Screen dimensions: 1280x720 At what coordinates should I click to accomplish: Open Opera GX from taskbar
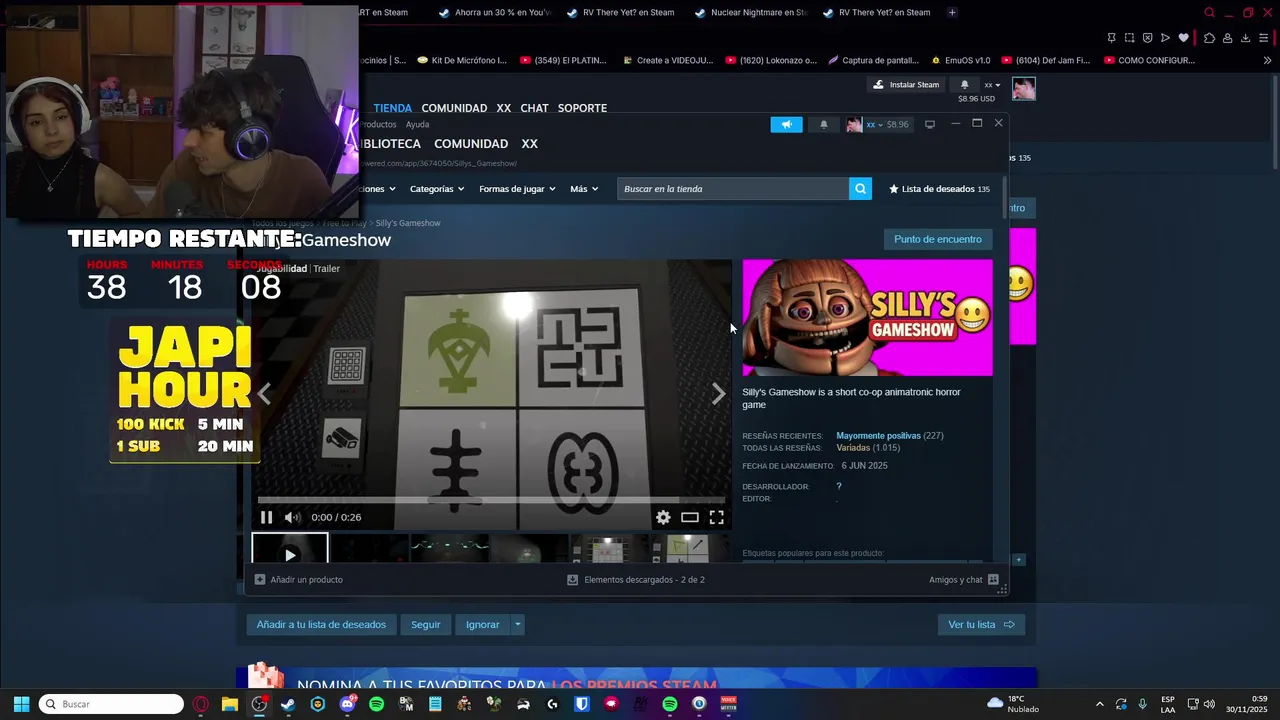201,704
